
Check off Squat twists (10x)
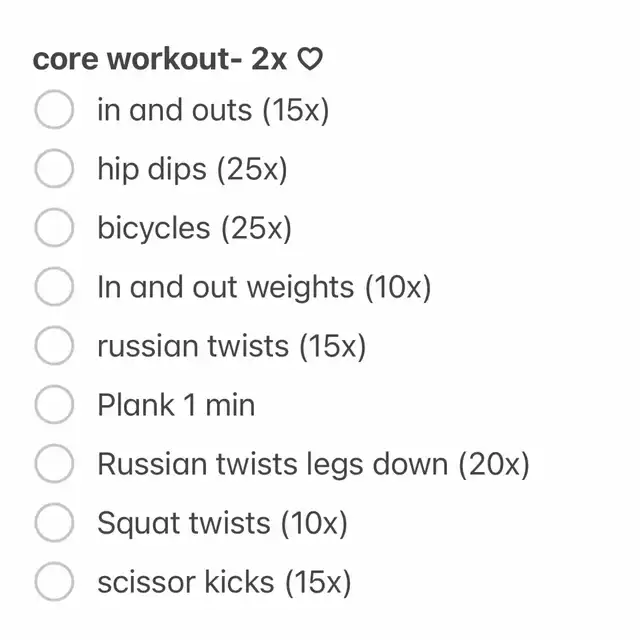coord(54,524)
